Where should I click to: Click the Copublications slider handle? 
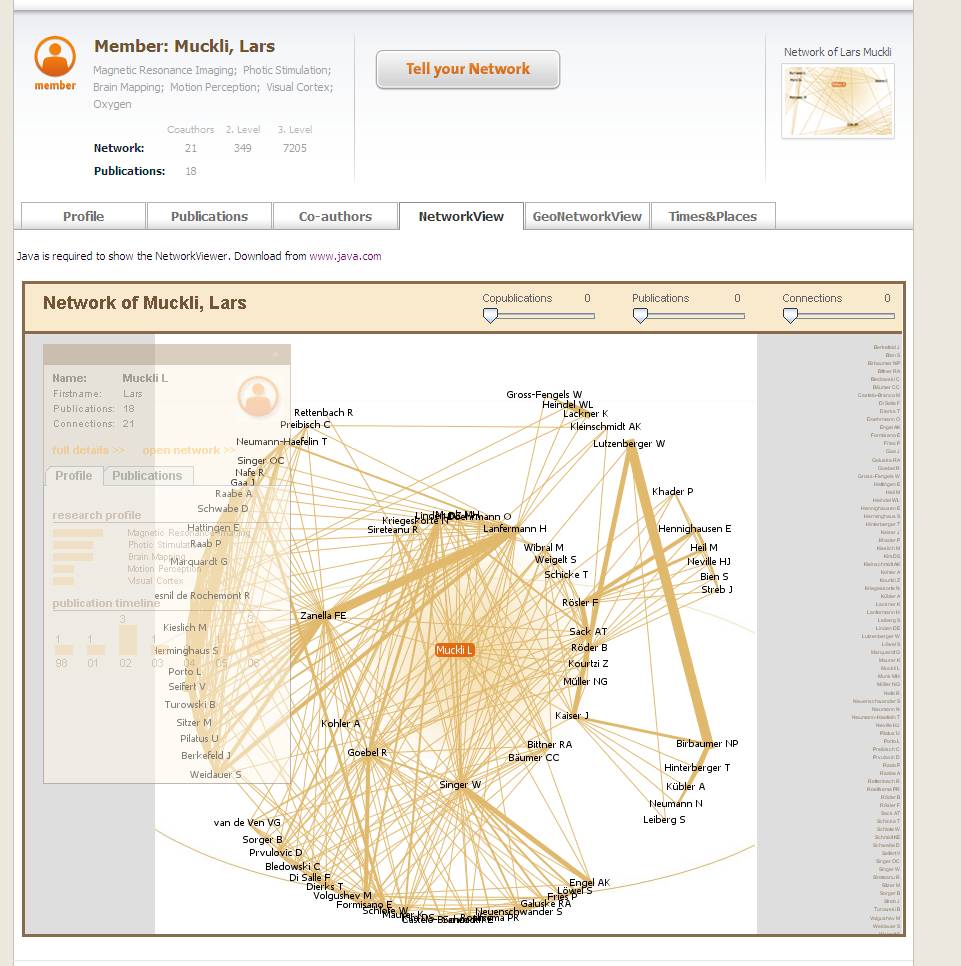(490, 316)
